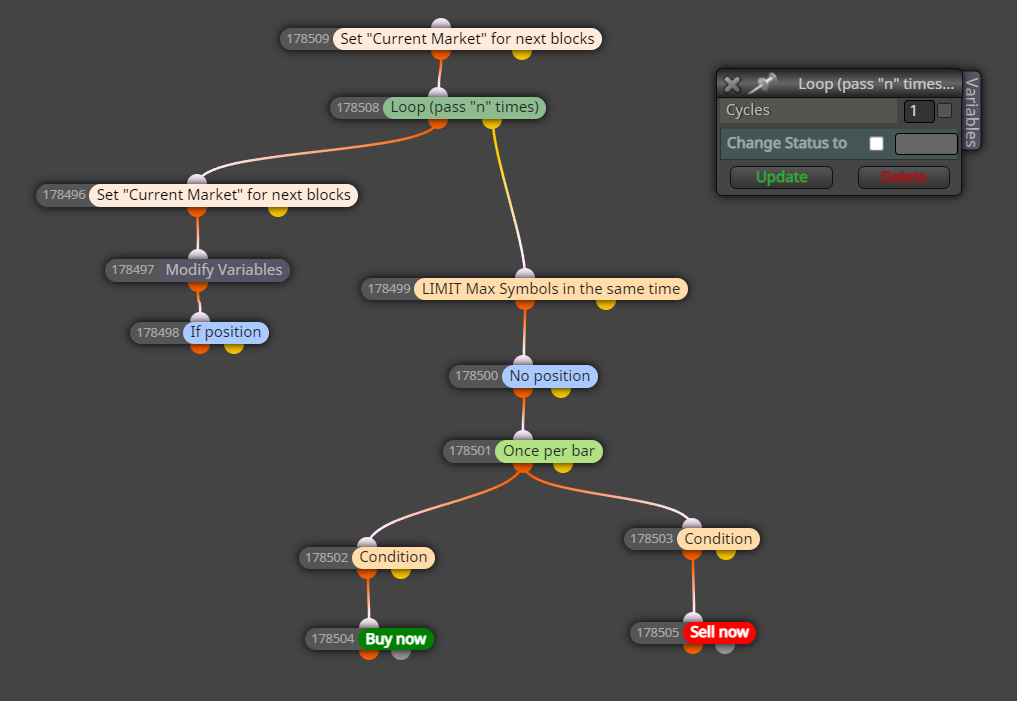Click yellow connector of Condition 178503
1017x701 pixels.
pyautogui.click(x=725, y=553)
